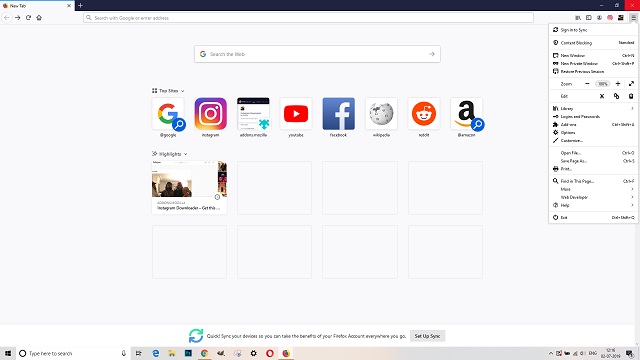Collapse the Top Sites section chevron

tap(182, 91)
